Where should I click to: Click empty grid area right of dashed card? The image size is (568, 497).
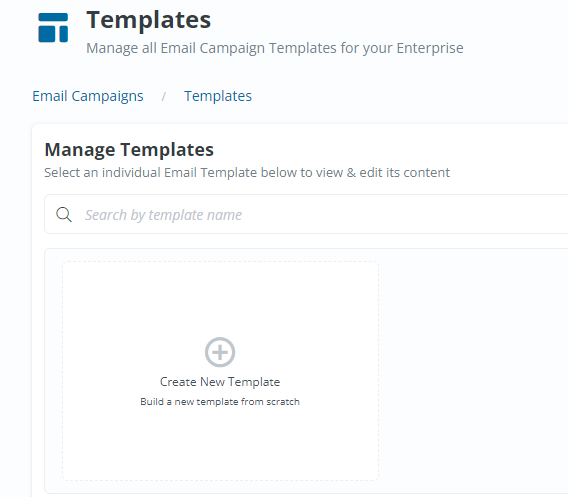pos(471,369)
